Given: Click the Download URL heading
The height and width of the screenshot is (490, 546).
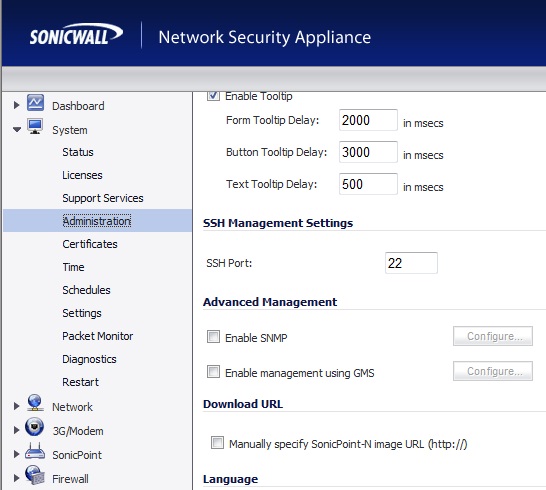Looking at the screenshot, I should [243, 404].
